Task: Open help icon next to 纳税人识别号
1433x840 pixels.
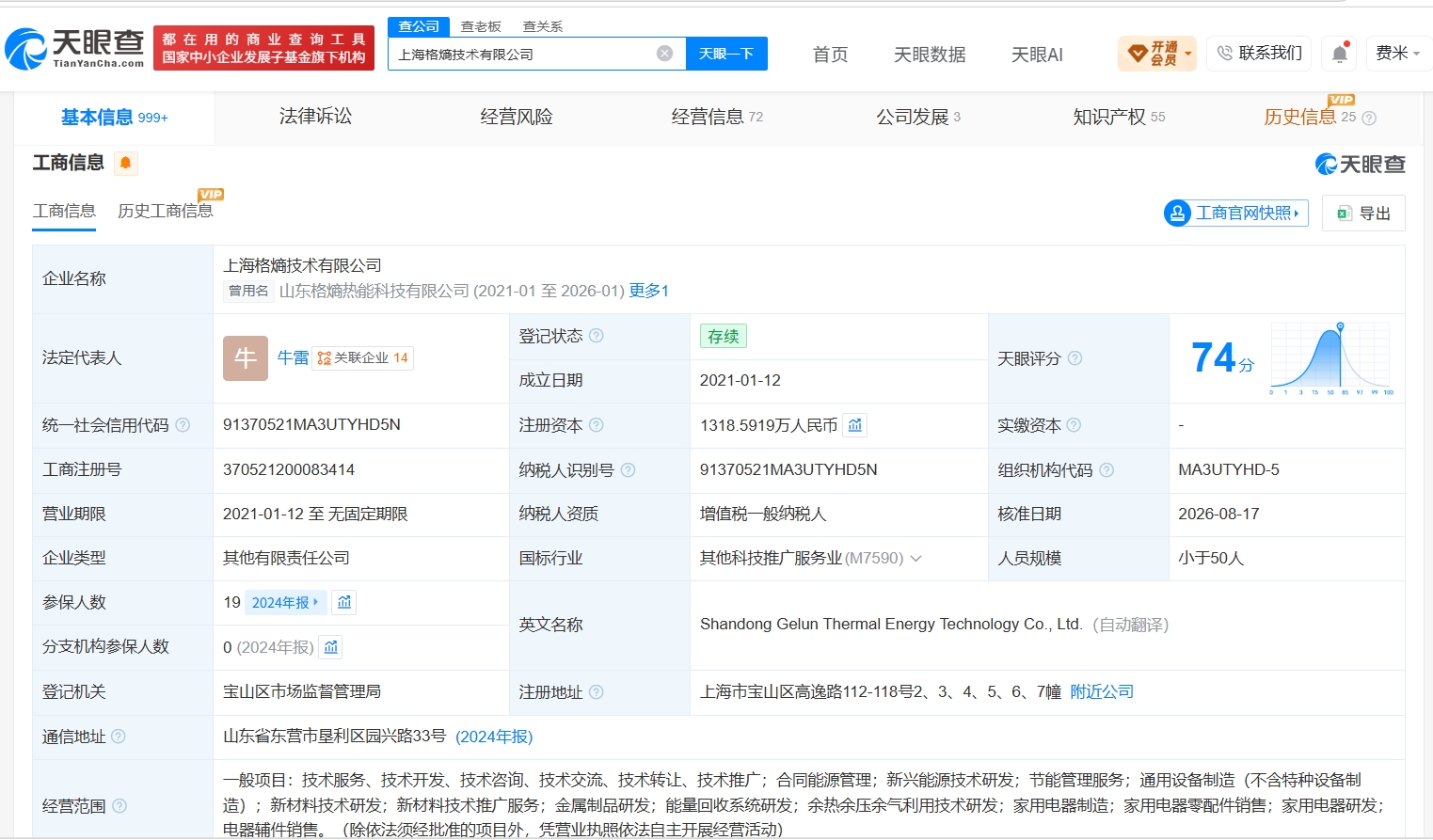Action: 628,470
